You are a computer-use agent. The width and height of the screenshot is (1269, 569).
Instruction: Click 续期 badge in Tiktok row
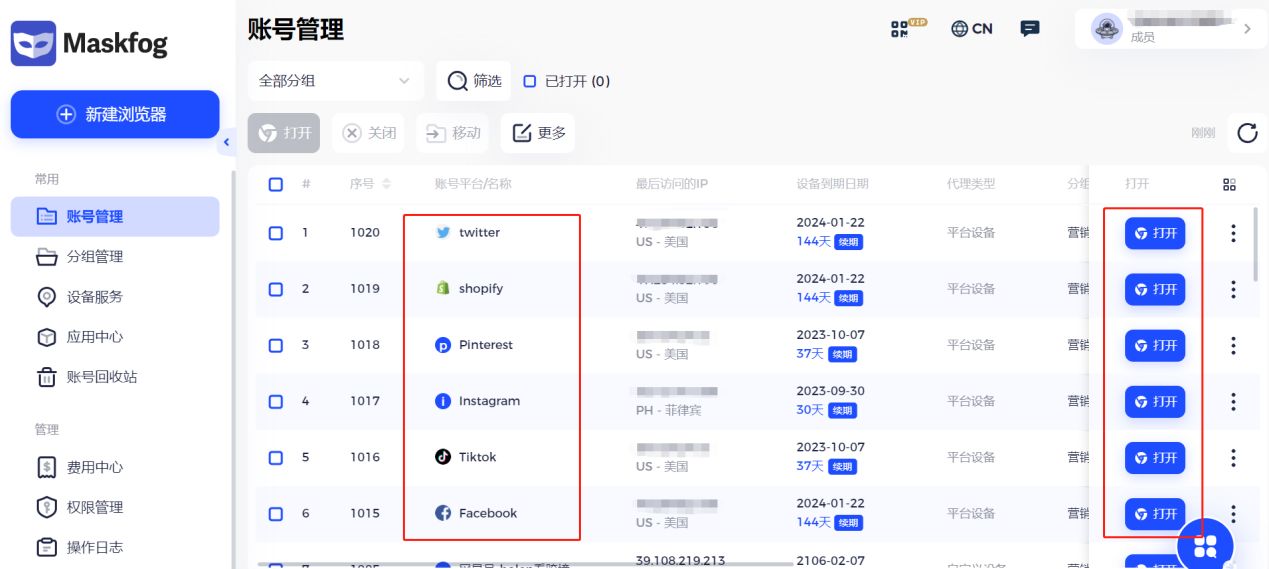point(842,466)
